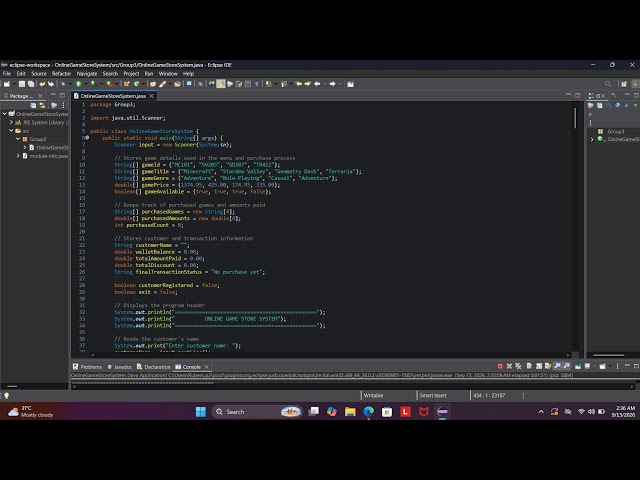Viewport: 640px width, 480px height.
Task: Close the Console tab
Action: (x=207, y=367)
